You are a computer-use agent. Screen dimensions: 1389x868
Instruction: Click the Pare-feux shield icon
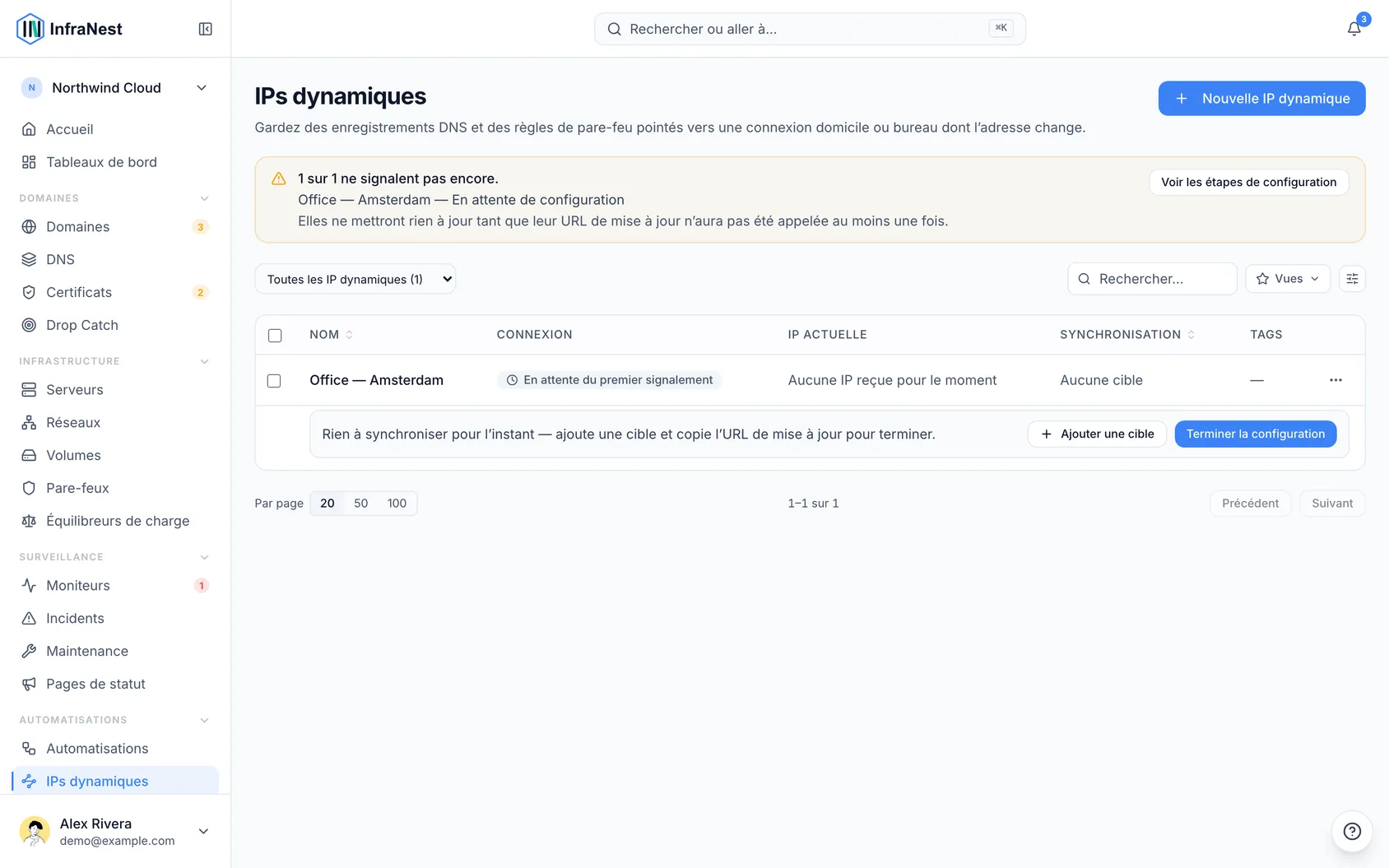tap(29, 488)
